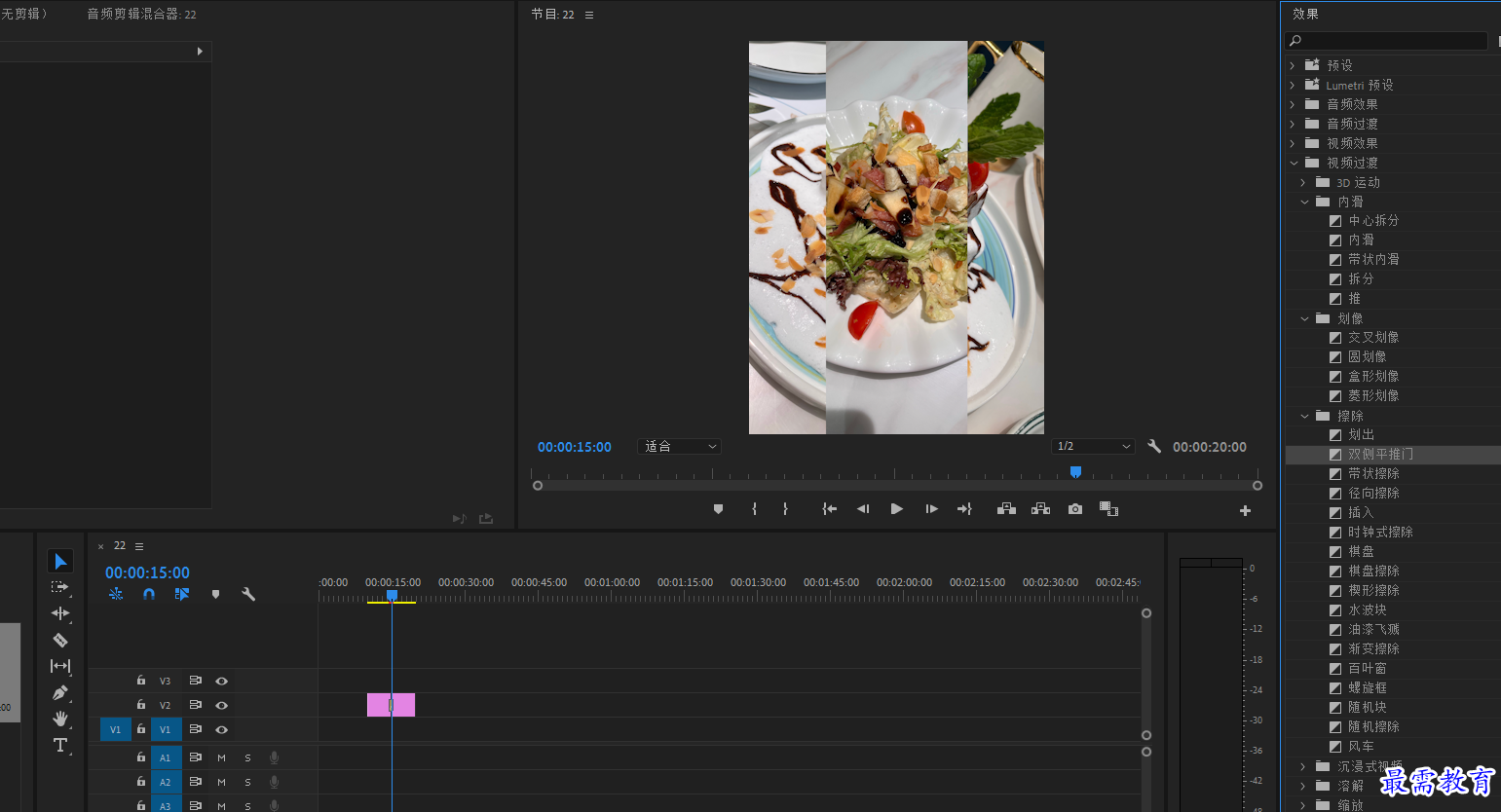Select the Slip tool
This screenshot has width=1501, height=812.
click(x=60, y=666)
